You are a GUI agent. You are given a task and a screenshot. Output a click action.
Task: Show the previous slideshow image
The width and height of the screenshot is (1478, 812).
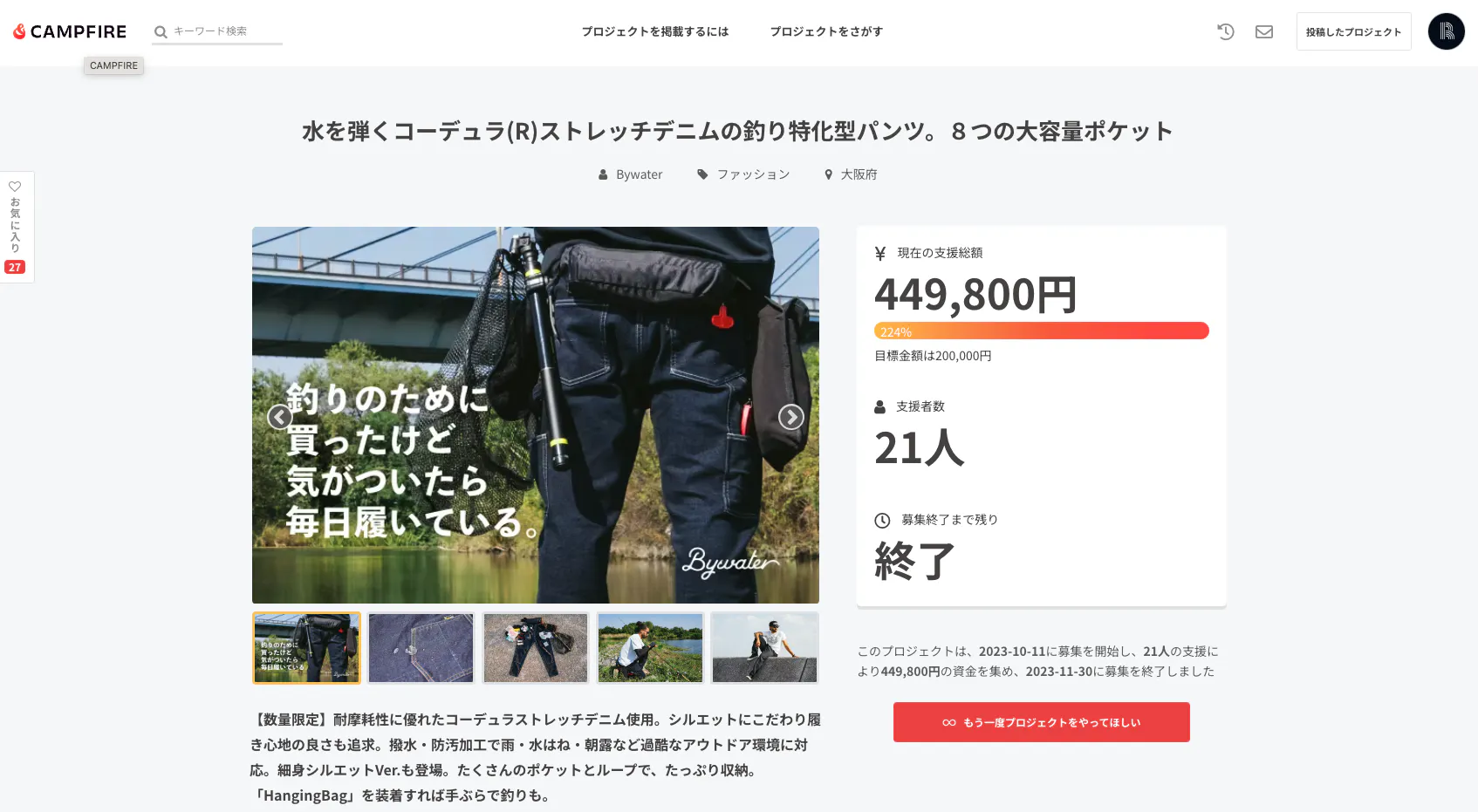click(279, 417)
